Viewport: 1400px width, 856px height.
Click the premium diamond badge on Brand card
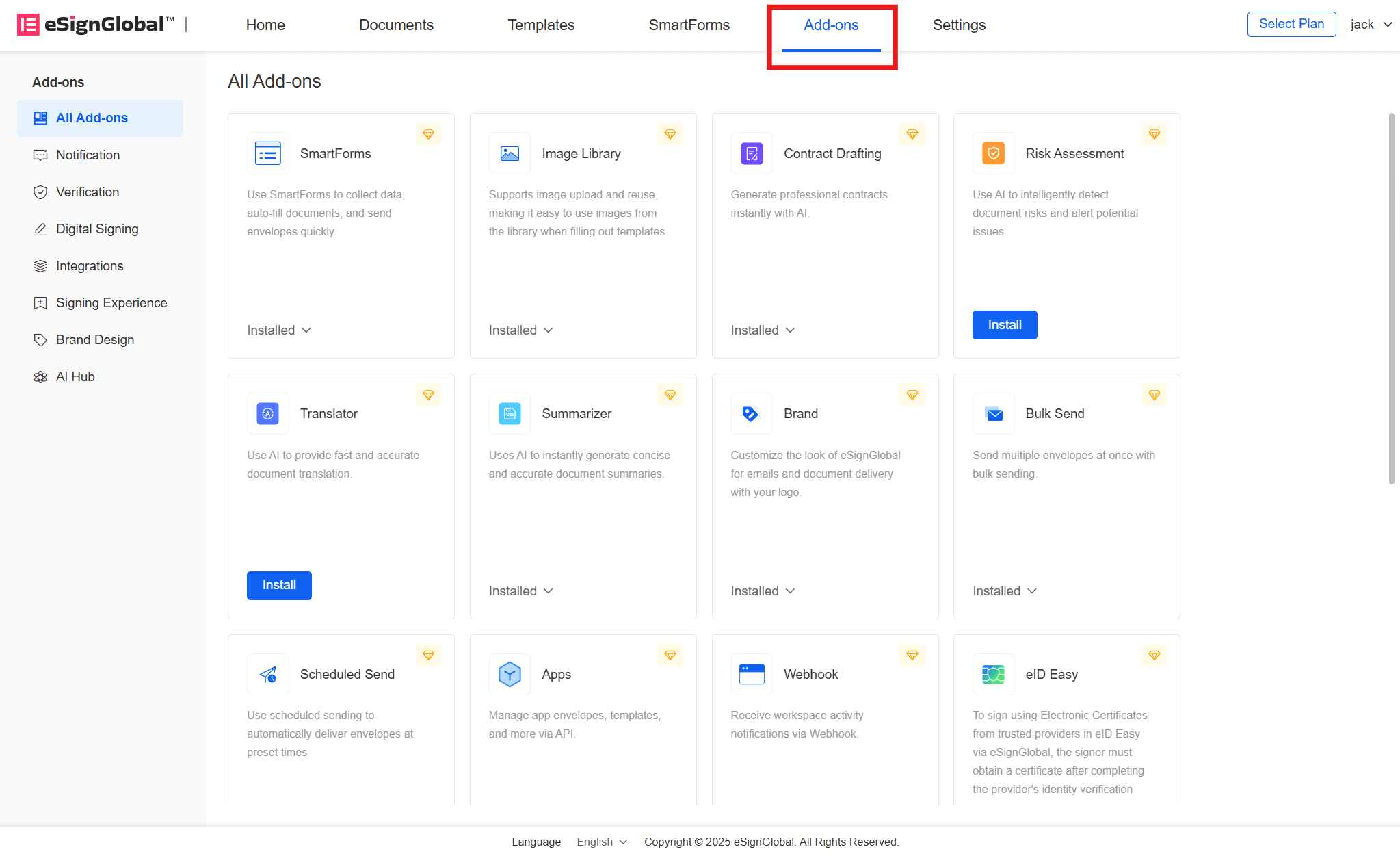[912, 395]
